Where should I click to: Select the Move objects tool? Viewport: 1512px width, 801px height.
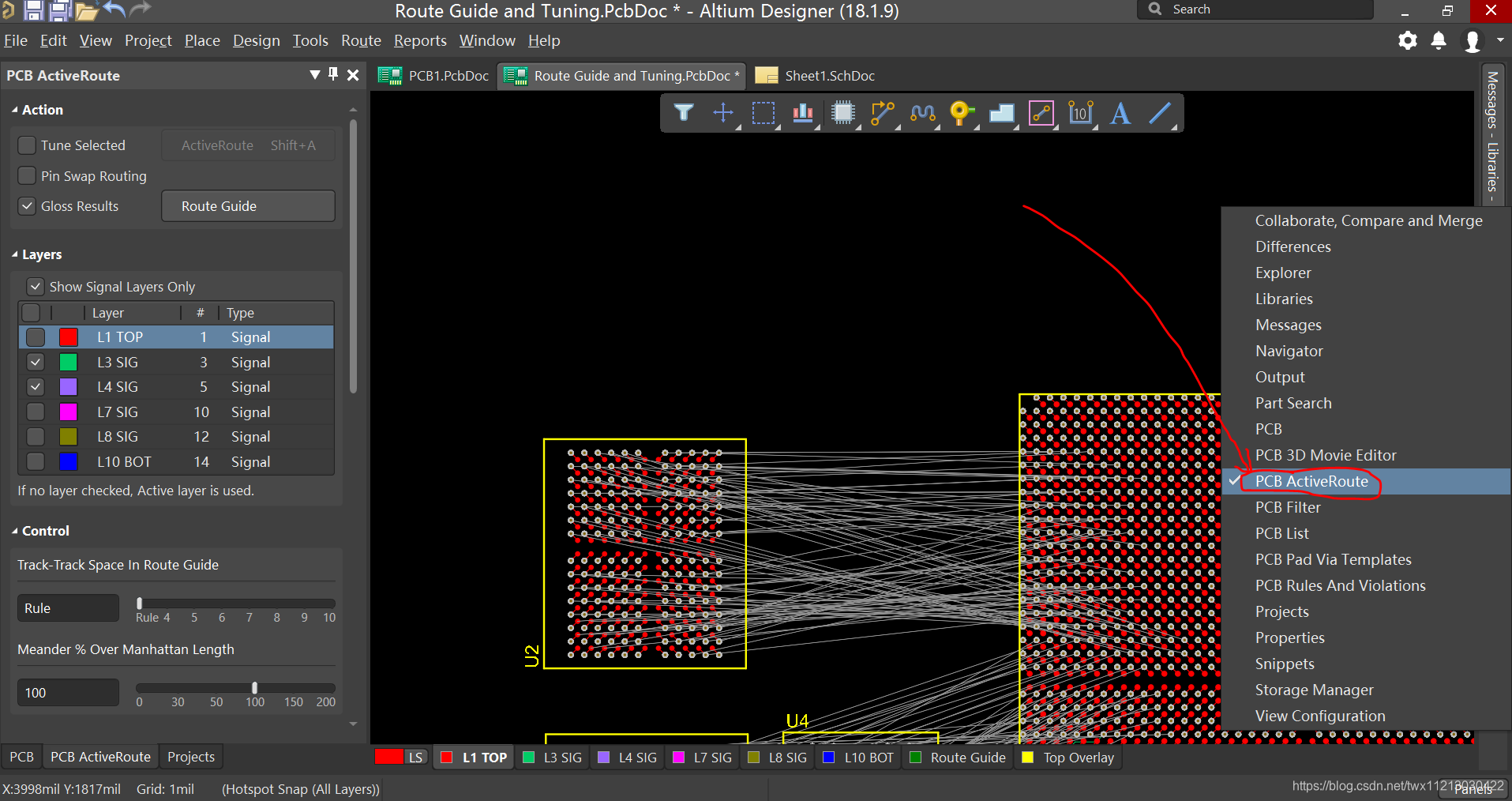[722, 113]
